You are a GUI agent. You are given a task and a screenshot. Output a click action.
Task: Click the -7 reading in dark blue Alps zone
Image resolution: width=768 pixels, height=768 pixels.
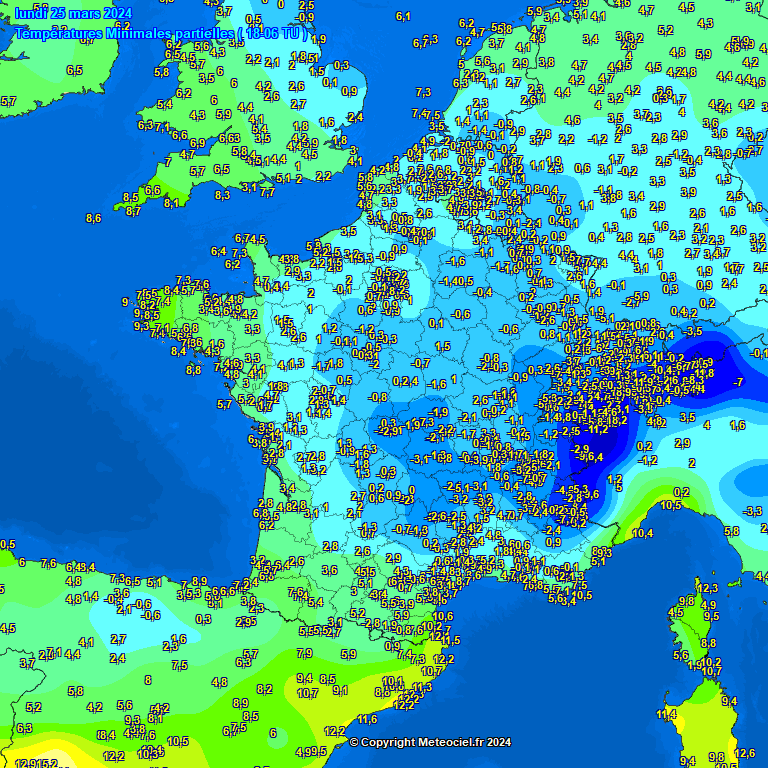pyautogui.click(x=738, y=382)
